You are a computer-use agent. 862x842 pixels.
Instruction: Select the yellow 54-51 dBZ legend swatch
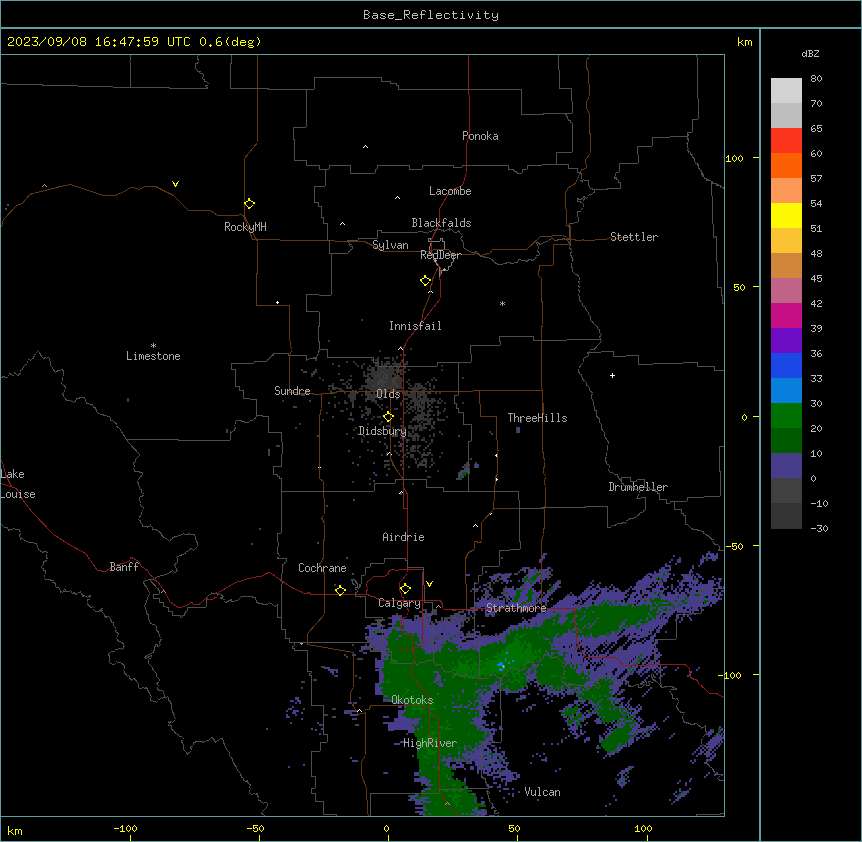click(x=786, y=215)
